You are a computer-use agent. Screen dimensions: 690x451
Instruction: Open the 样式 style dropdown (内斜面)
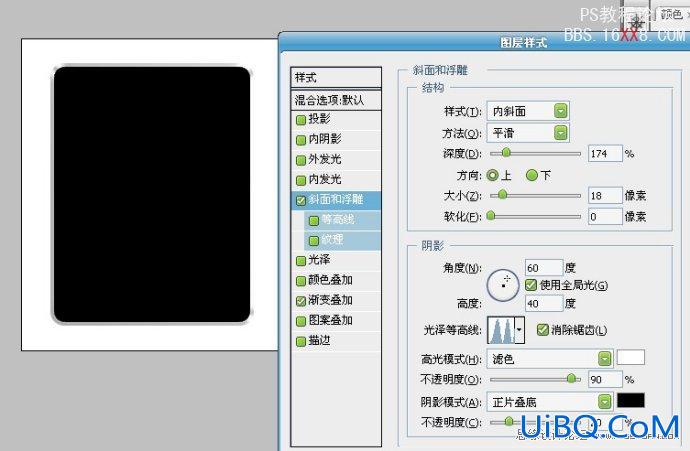[528, 111]
